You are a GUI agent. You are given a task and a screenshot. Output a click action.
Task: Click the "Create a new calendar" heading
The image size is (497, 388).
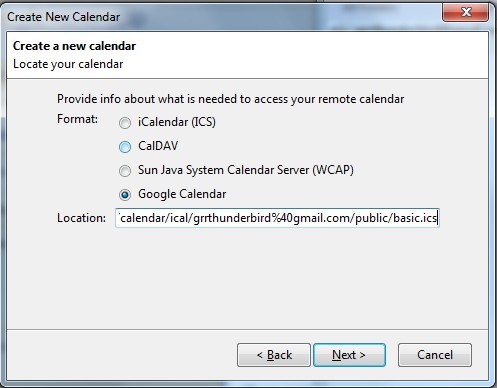(74, 46)
